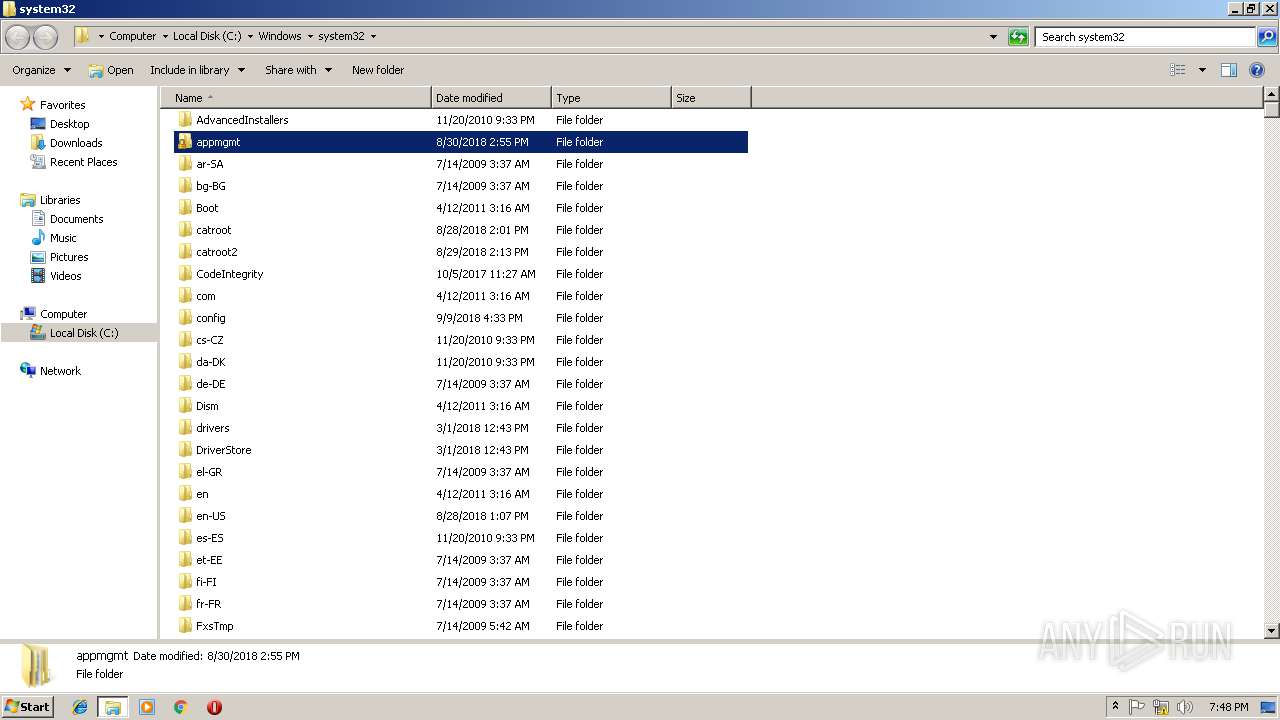This screenshot has width=1280, height=720.
Task: Sort by the Date modified column
Action: point(491,98)
